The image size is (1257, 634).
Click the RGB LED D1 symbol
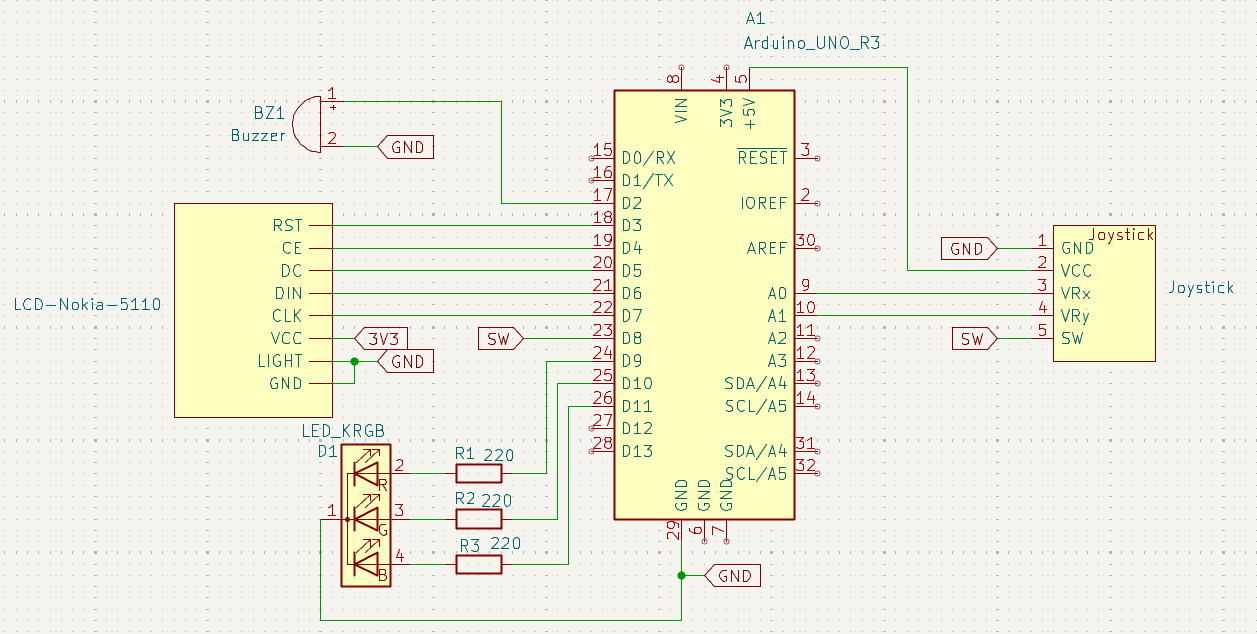367,517
